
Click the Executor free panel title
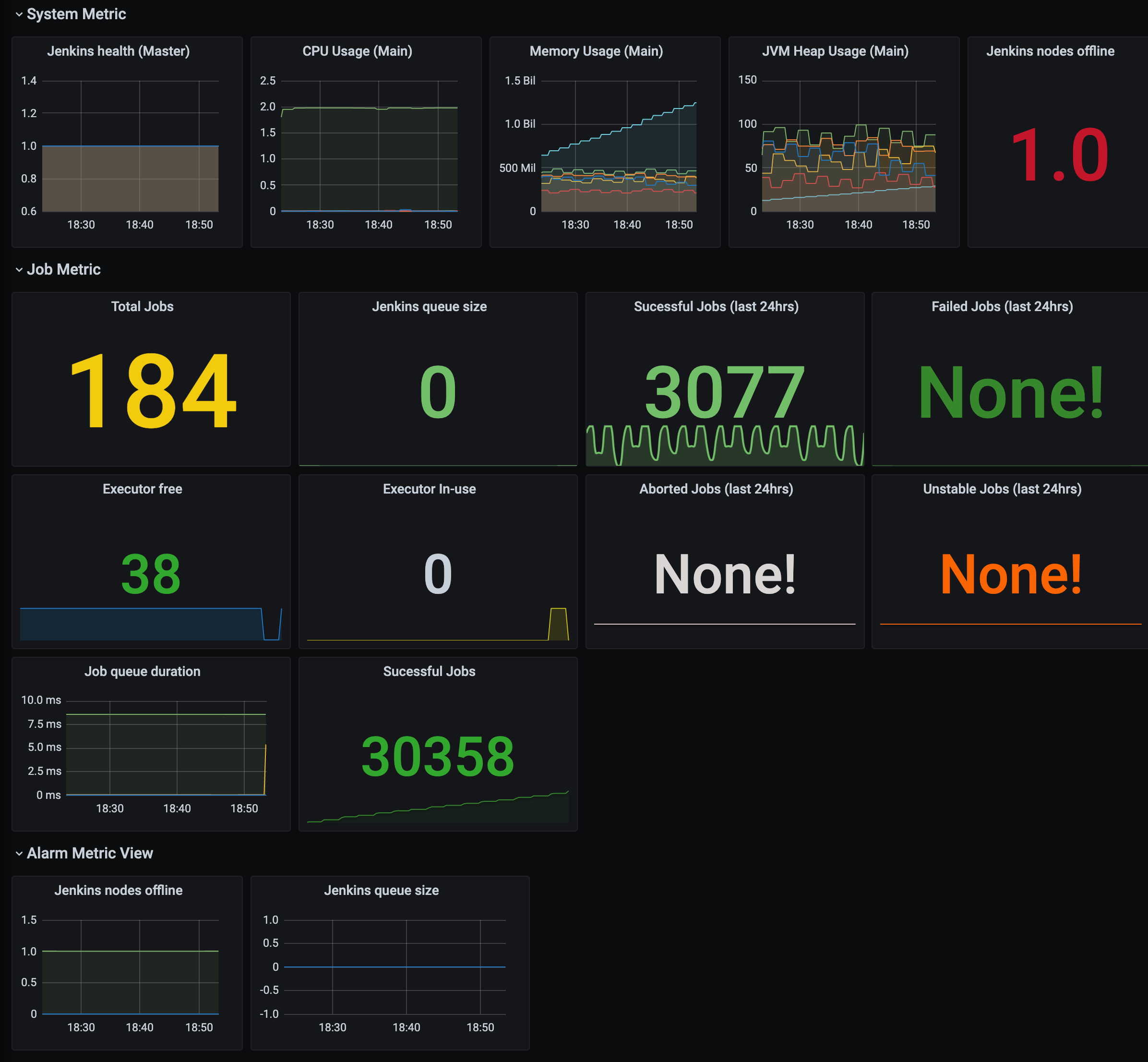[142, 489]
